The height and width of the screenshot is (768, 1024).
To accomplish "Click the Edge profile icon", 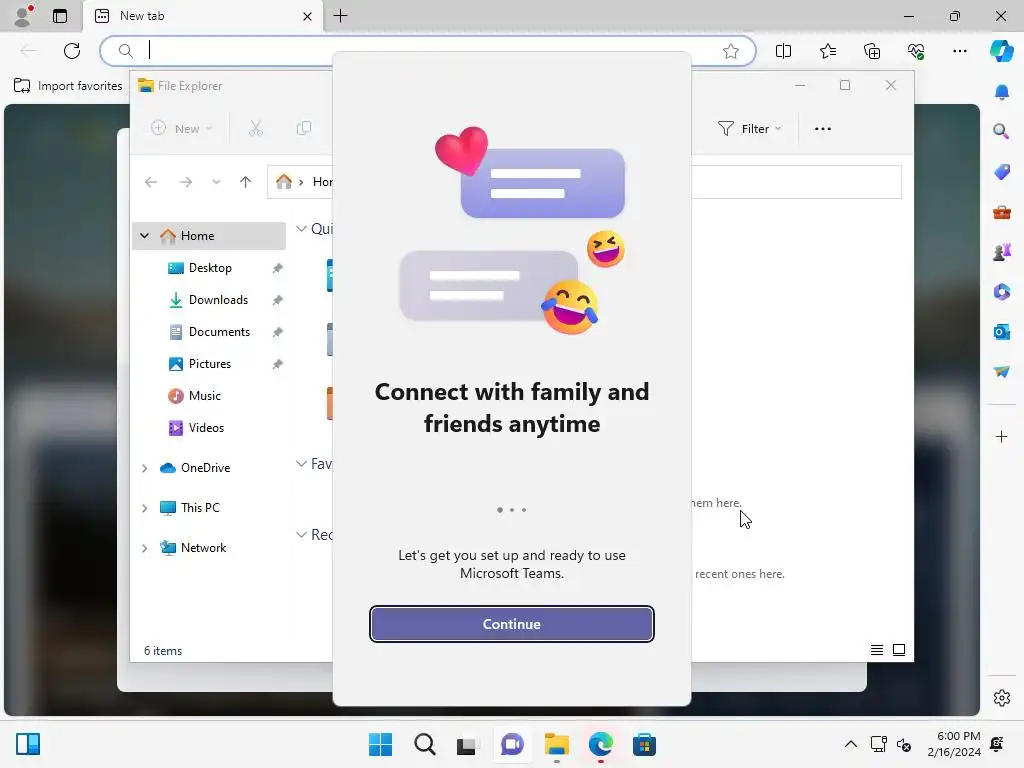I will click(x=23, y=16).
